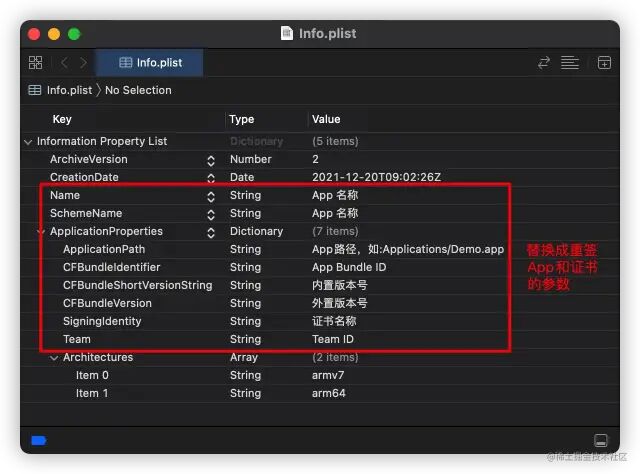
Task: Minimize the window with yellow button
Action: (54, 34)
